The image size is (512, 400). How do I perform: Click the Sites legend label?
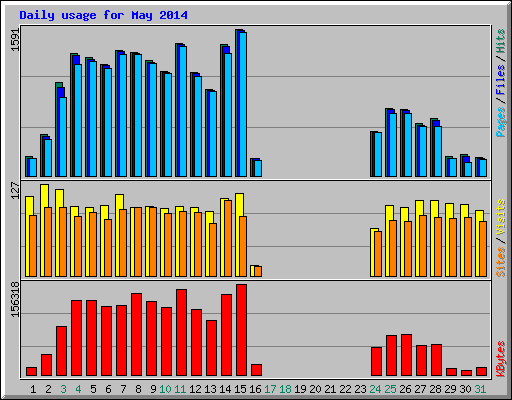pos(501,262)
